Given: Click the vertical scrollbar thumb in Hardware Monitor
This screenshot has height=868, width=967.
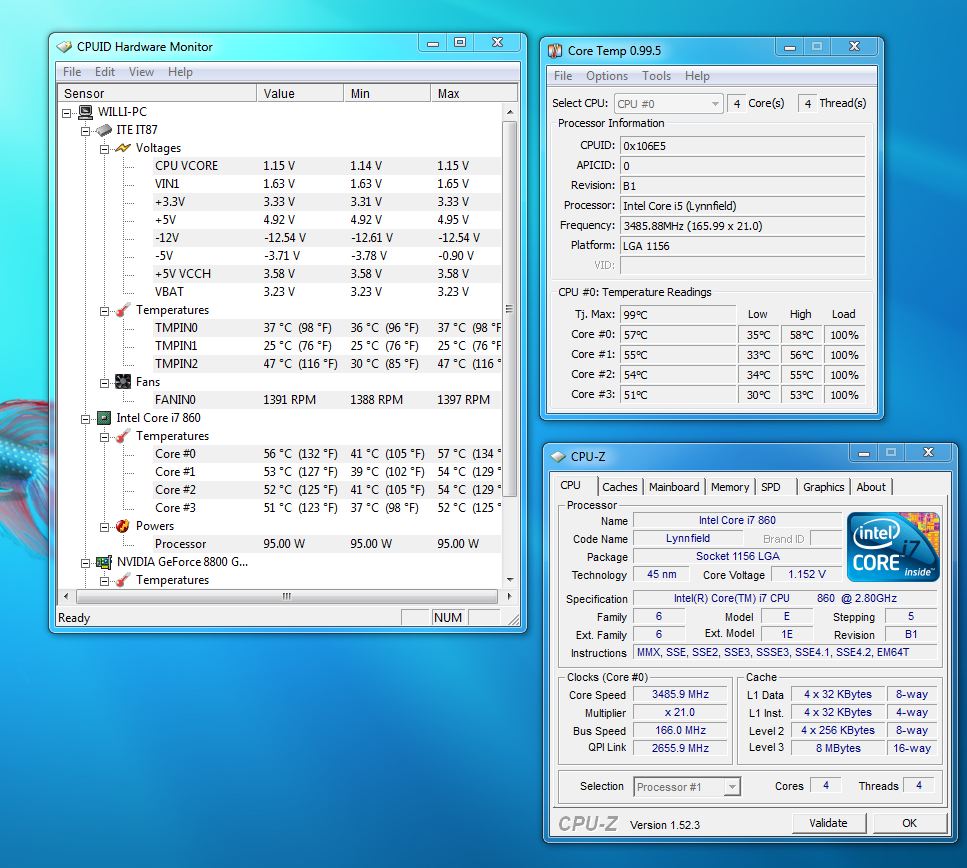Looking at the screenshot, I should click(x=509, y=308).
